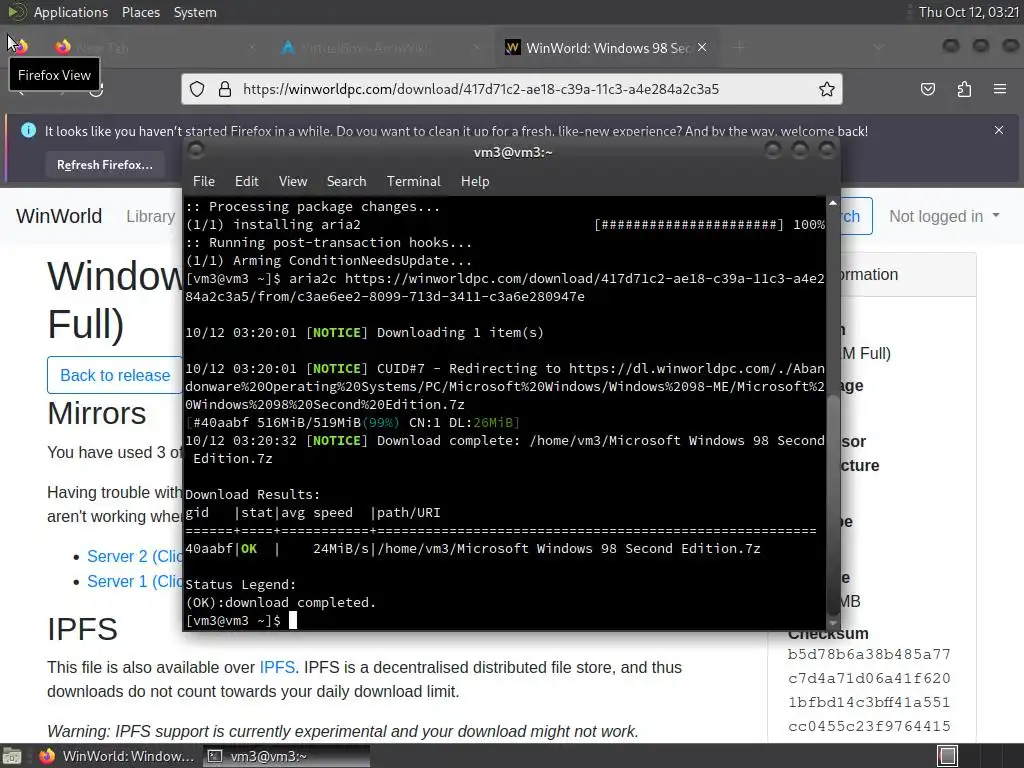Click the show desktop icon in bottom panel

tap(12, 756)
